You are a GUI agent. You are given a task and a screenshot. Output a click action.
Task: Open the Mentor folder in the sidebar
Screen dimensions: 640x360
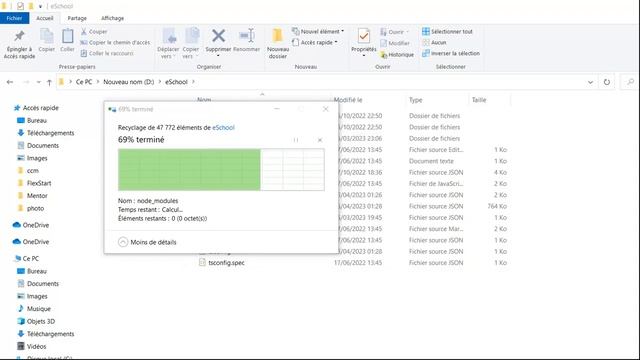[37, 196]
